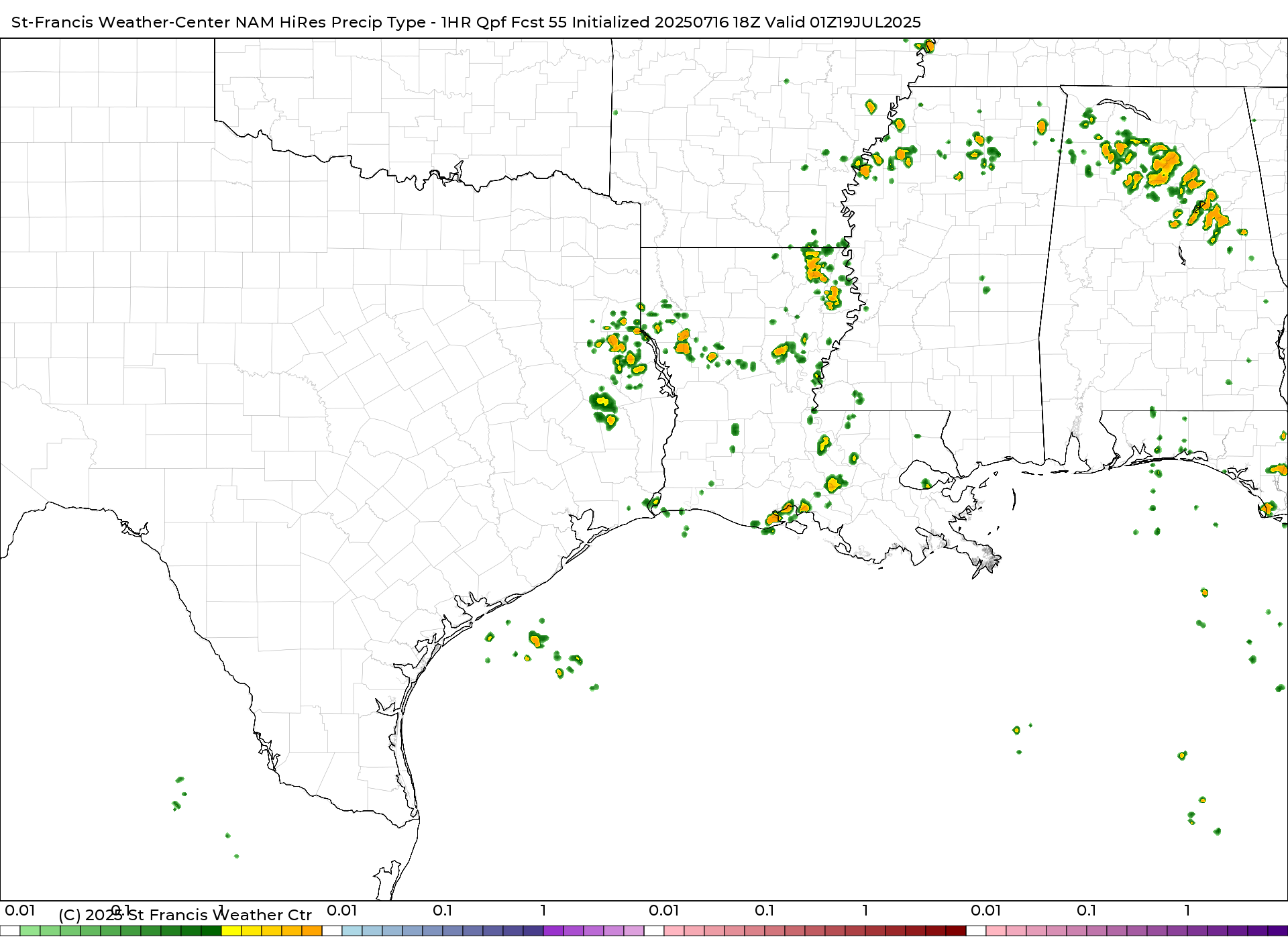This screenshot has height=939, width=1288.
Task: Click the deepest purple swatch ending the legend
Action: (x=1278, y=931)
